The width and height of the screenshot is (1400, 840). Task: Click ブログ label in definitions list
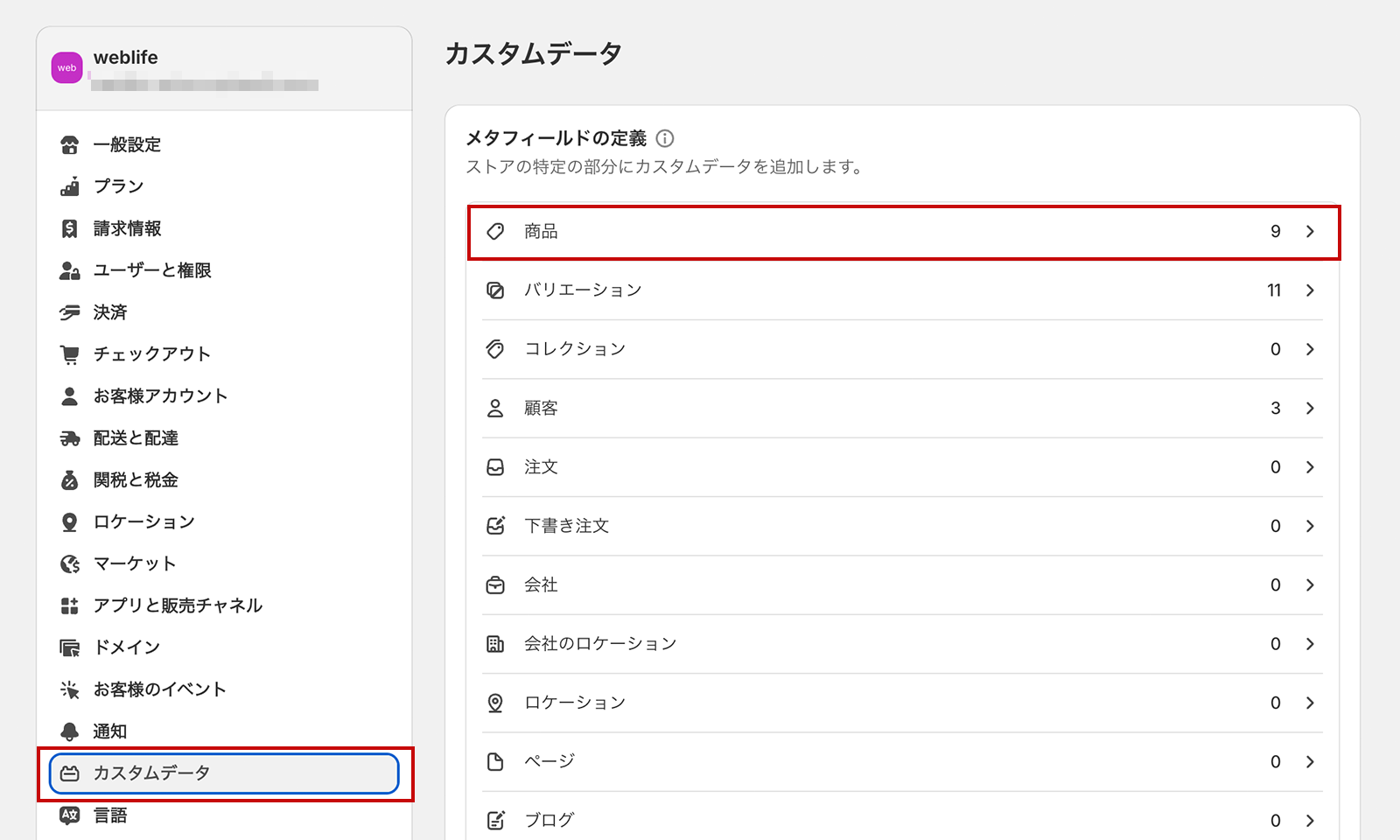[x=549, y=821]
